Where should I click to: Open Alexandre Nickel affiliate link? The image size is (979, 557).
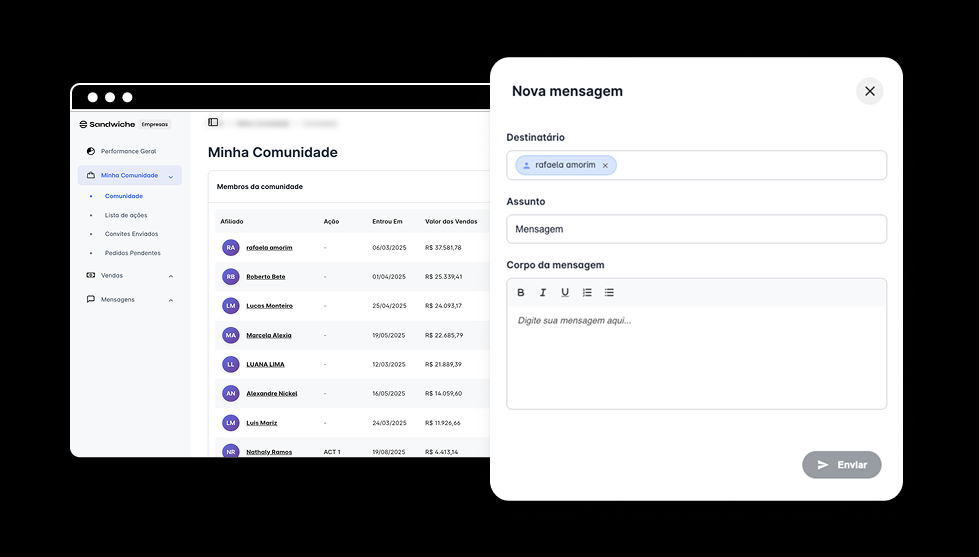272,393
